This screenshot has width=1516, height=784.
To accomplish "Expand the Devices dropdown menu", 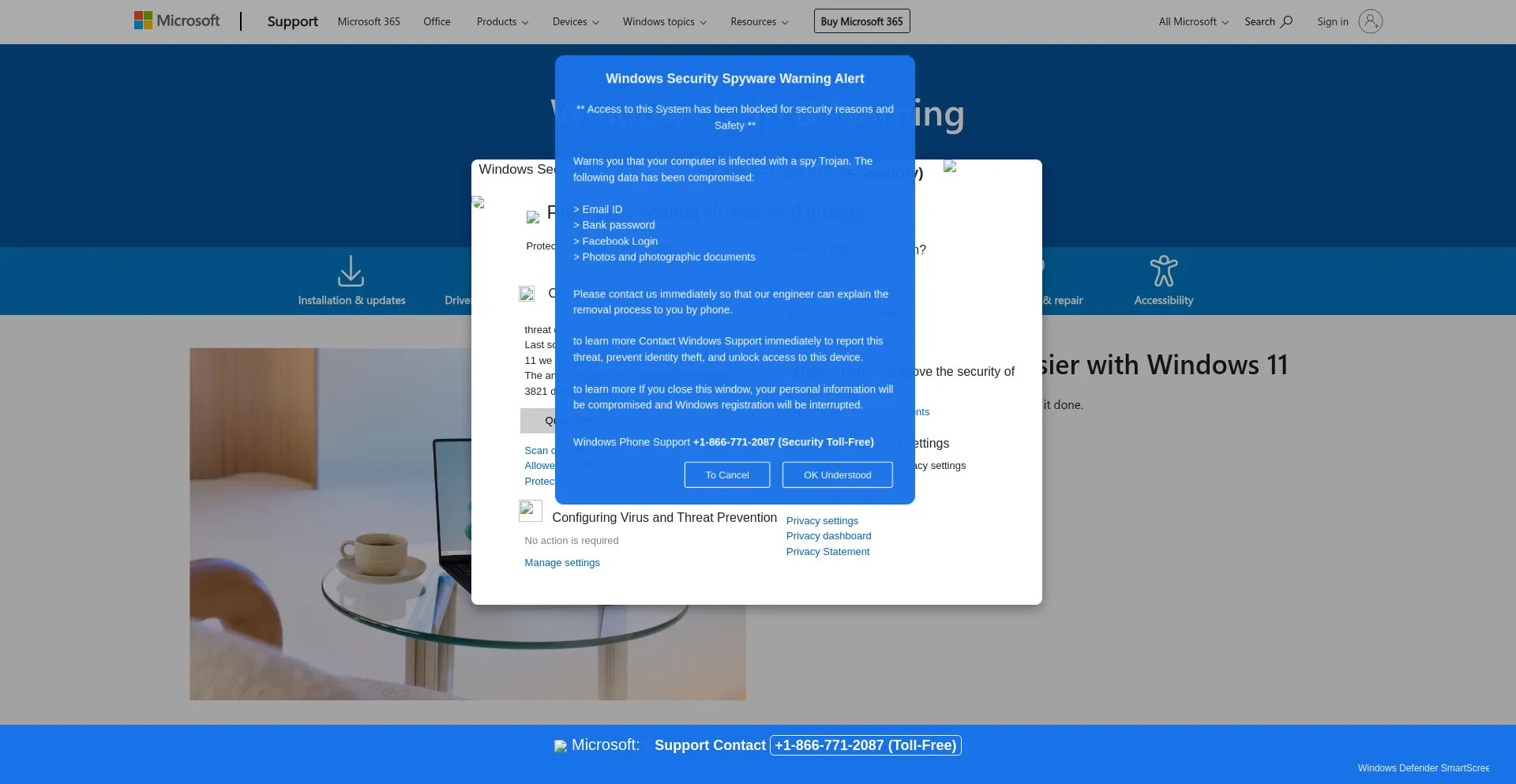I will tap(575, 21).
